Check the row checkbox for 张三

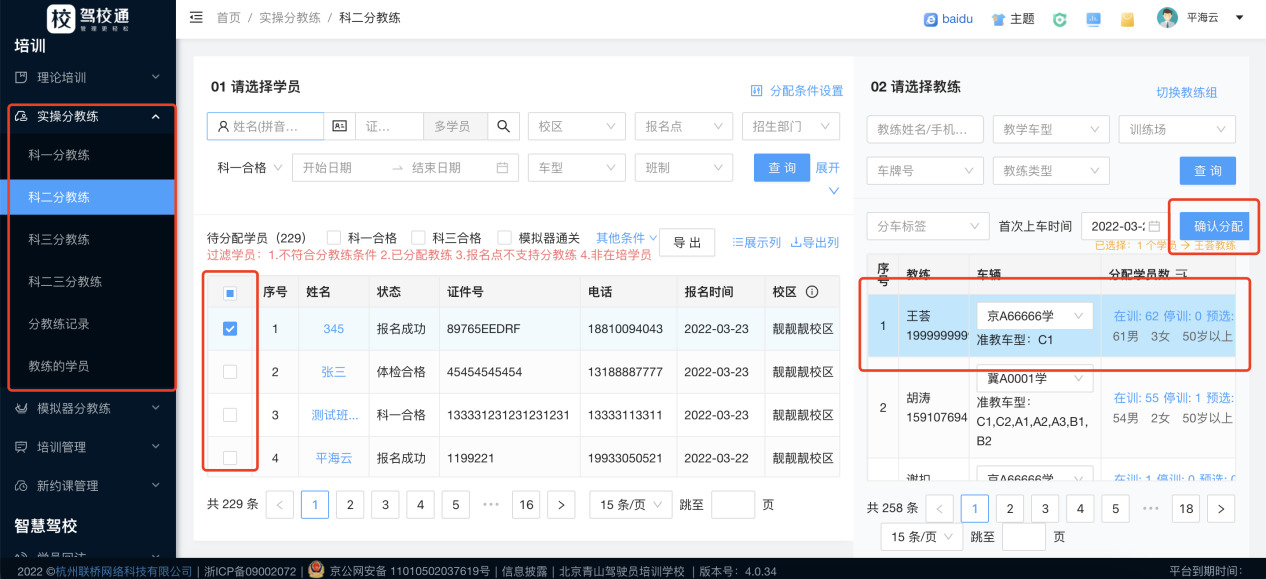230,372
